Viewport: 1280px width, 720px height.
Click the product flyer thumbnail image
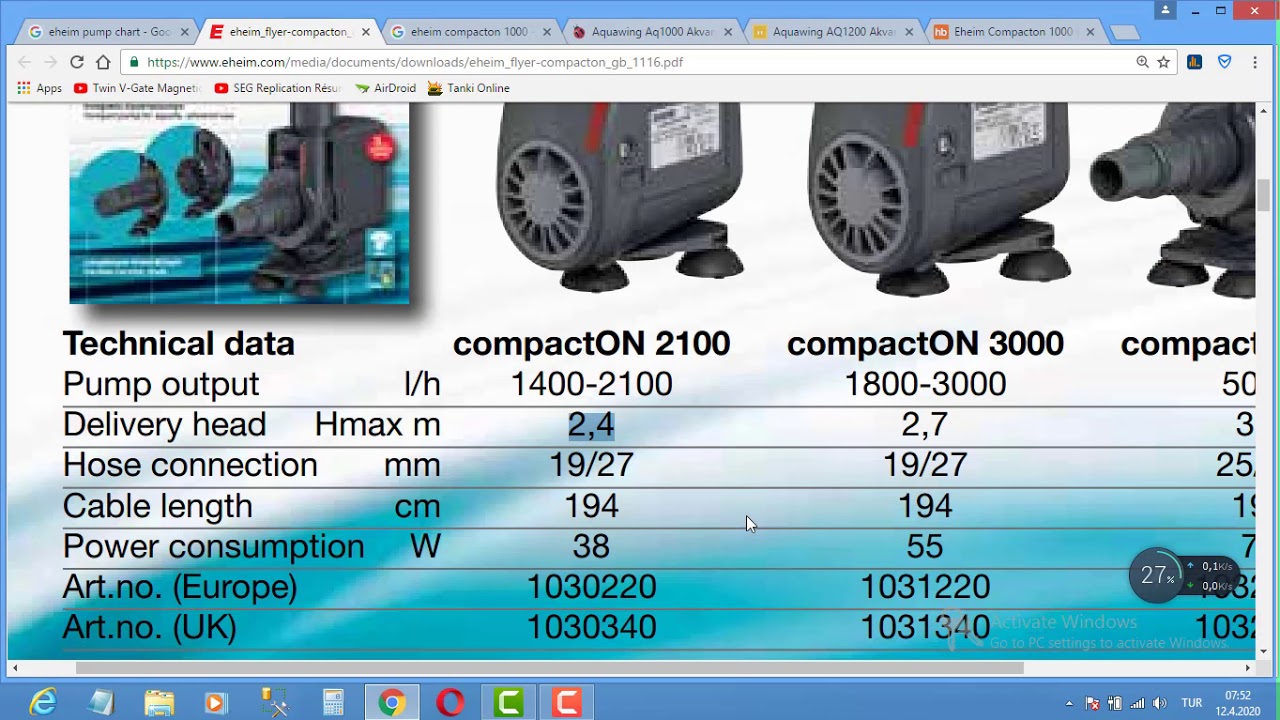(239, 203)
